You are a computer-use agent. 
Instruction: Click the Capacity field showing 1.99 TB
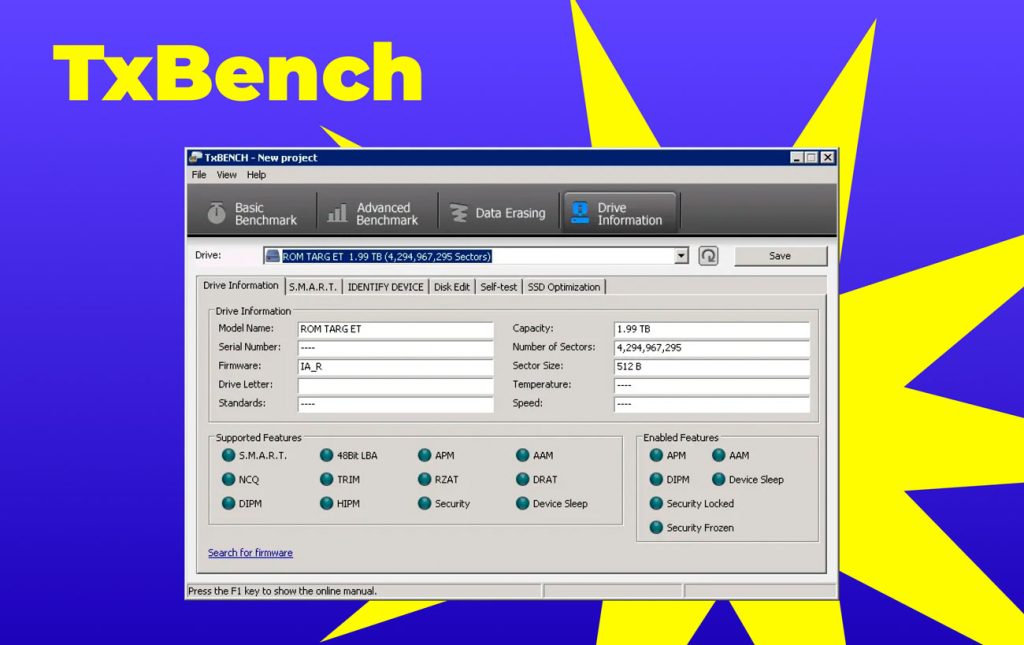coord(712,329)
